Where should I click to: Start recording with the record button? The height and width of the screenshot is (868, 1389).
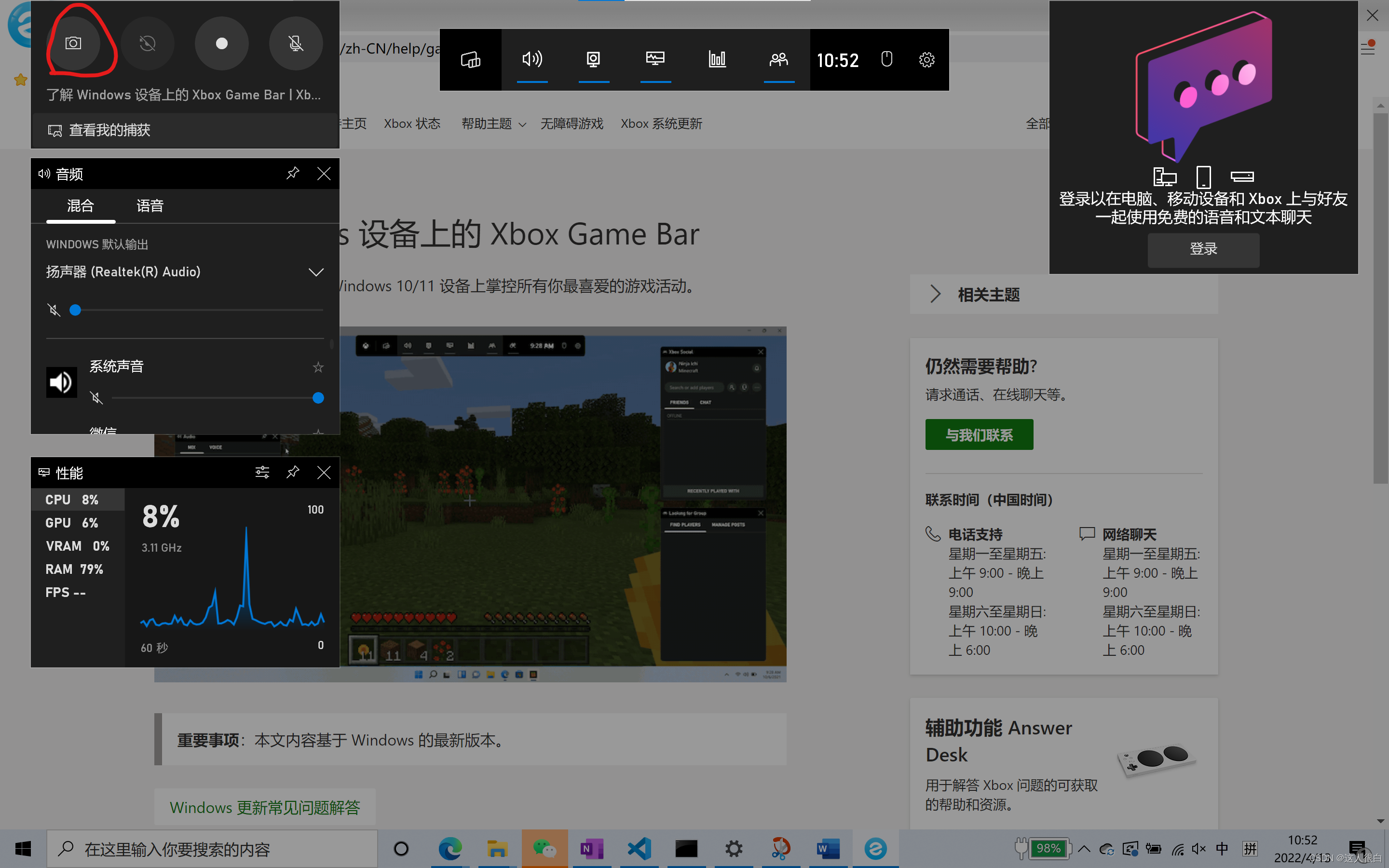221,43
